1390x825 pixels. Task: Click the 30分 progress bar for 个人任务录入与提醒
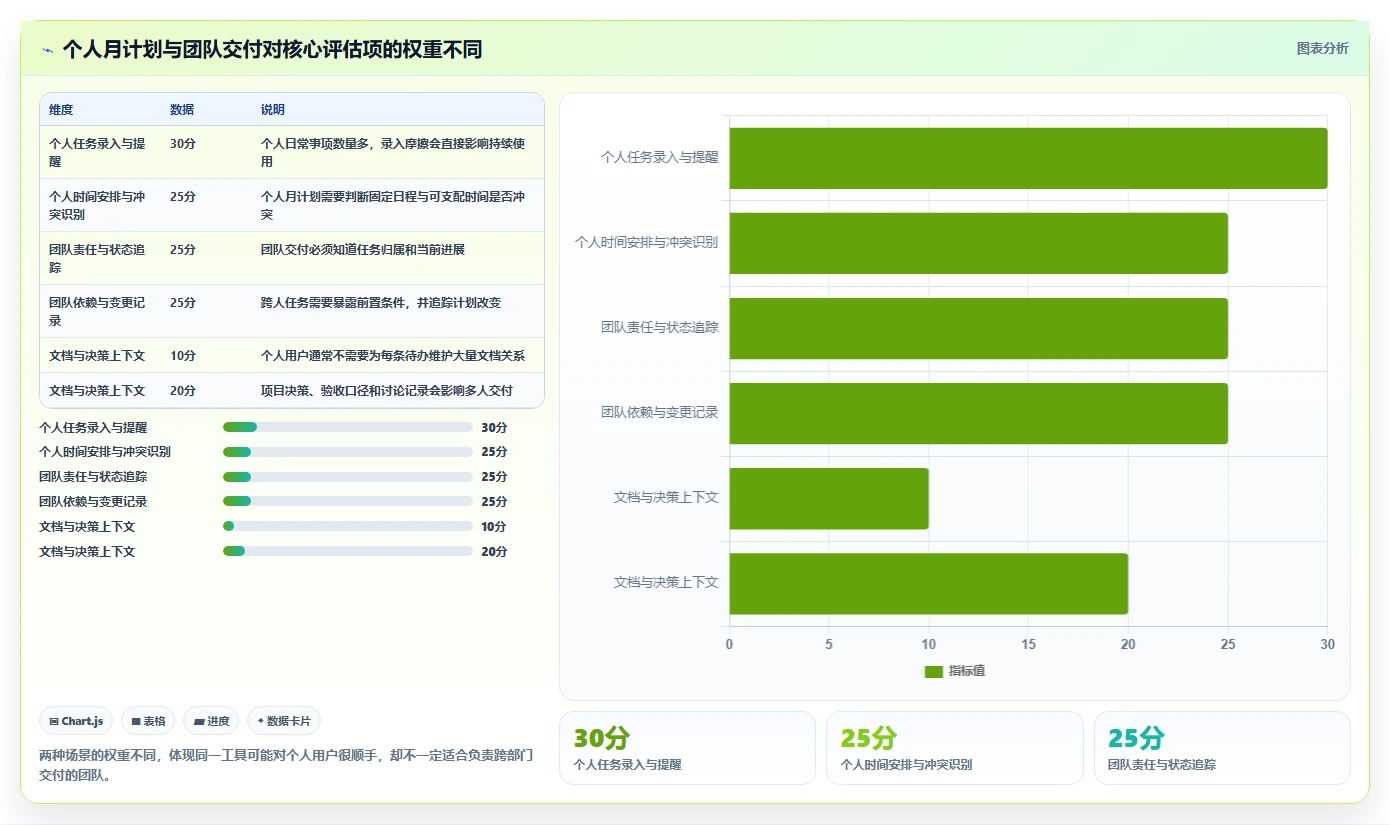pos(348,427)
